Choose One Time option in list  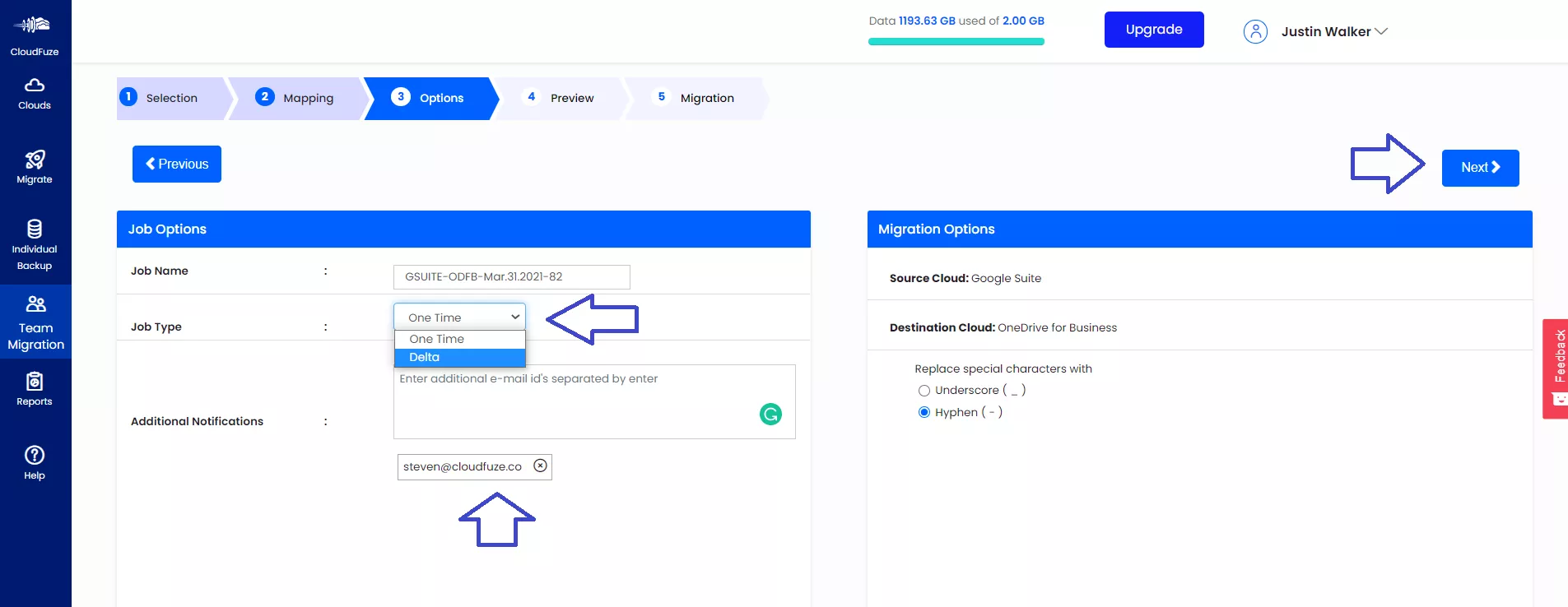point(459,339)
